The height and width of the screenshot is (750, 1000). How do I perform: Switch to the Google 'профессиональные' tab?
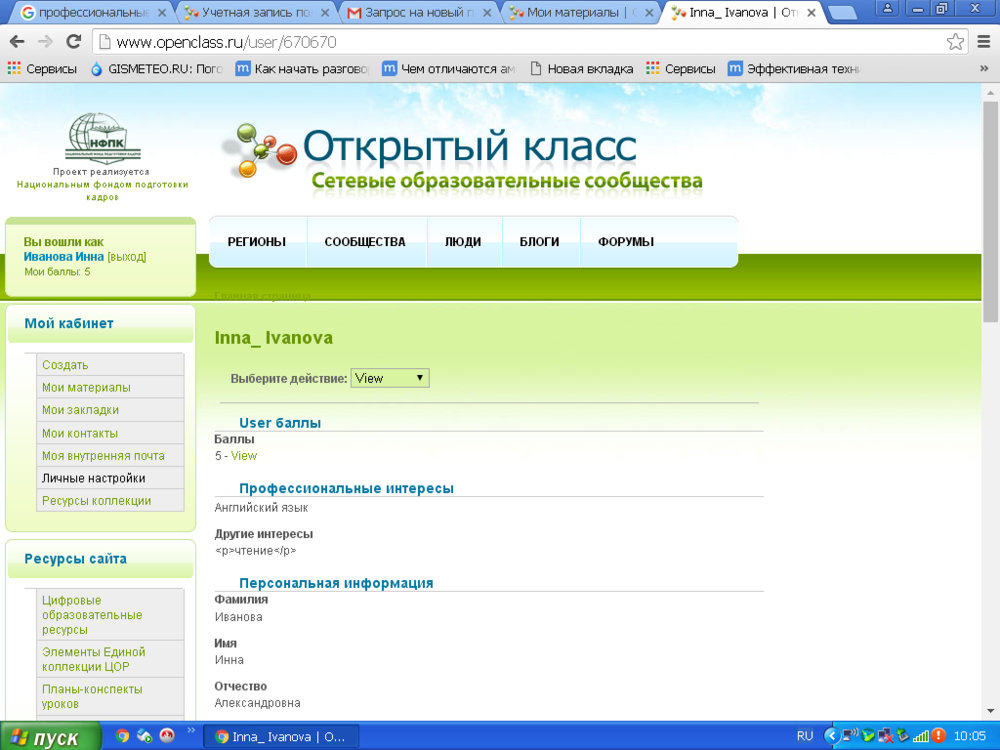coord(85,12)
